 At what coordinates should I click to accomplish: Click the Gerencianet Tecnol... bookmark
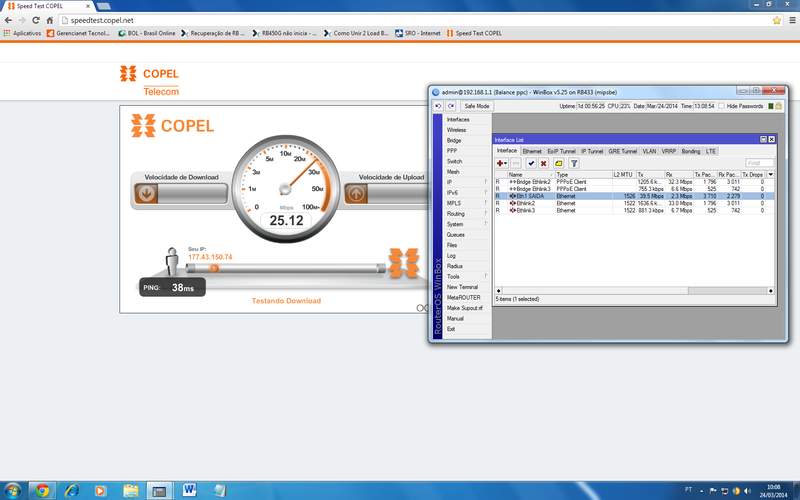point(78,33)
